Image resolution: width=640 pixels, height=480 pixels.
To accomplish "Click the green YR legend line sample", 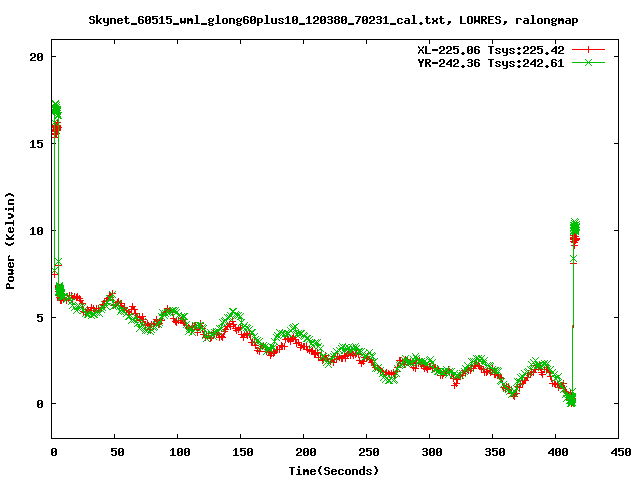I will coord(588,62).
